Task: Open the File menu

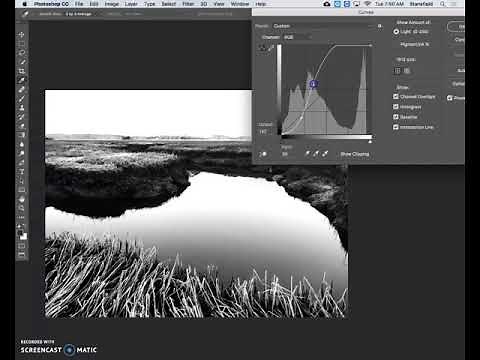Action: point(79,4)
